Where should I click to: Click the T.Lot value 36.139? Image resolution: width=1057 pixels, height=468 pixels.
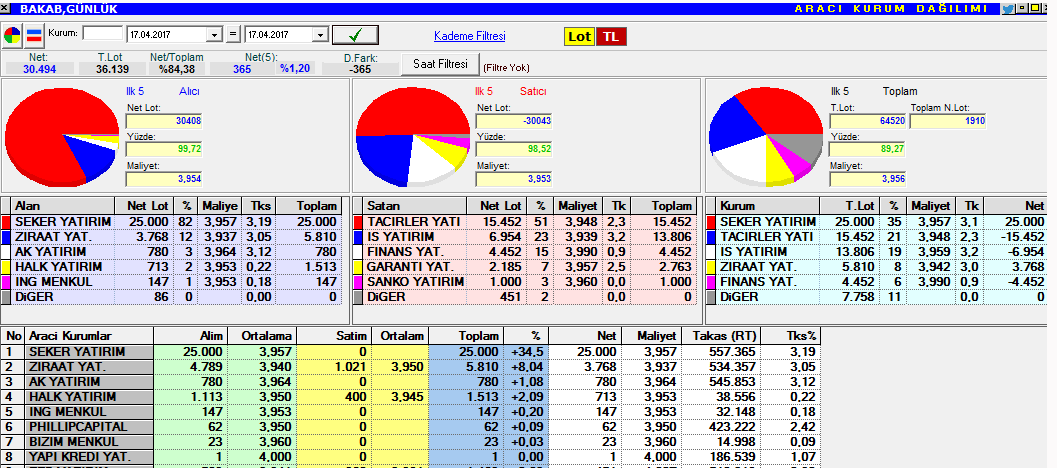(112, 69)
